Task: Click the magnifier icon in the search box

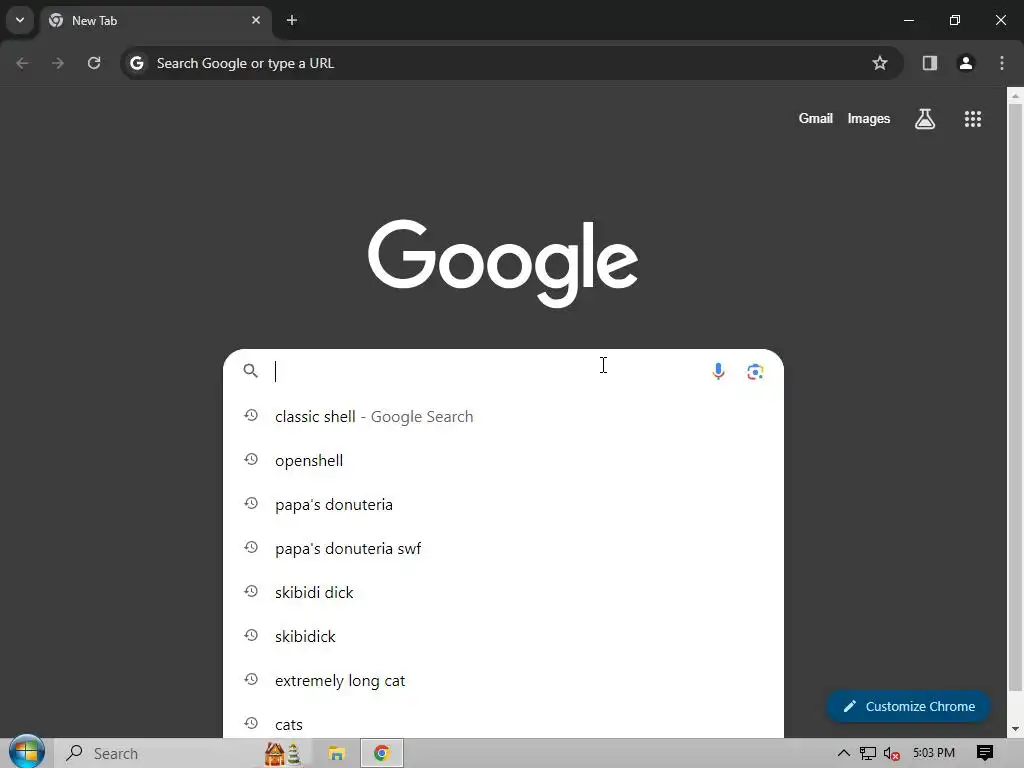Action: tap(251, 371)
